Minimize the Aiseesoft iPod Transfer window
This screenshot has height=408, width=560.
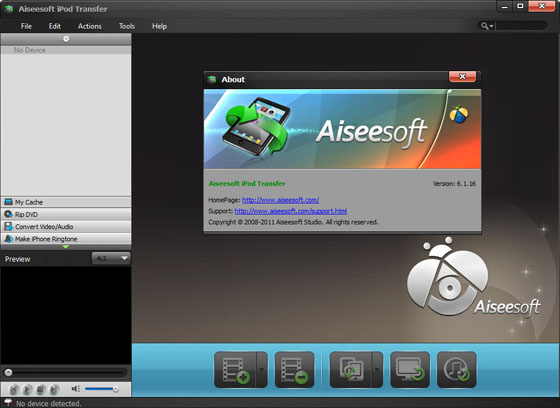coord(505,6)
